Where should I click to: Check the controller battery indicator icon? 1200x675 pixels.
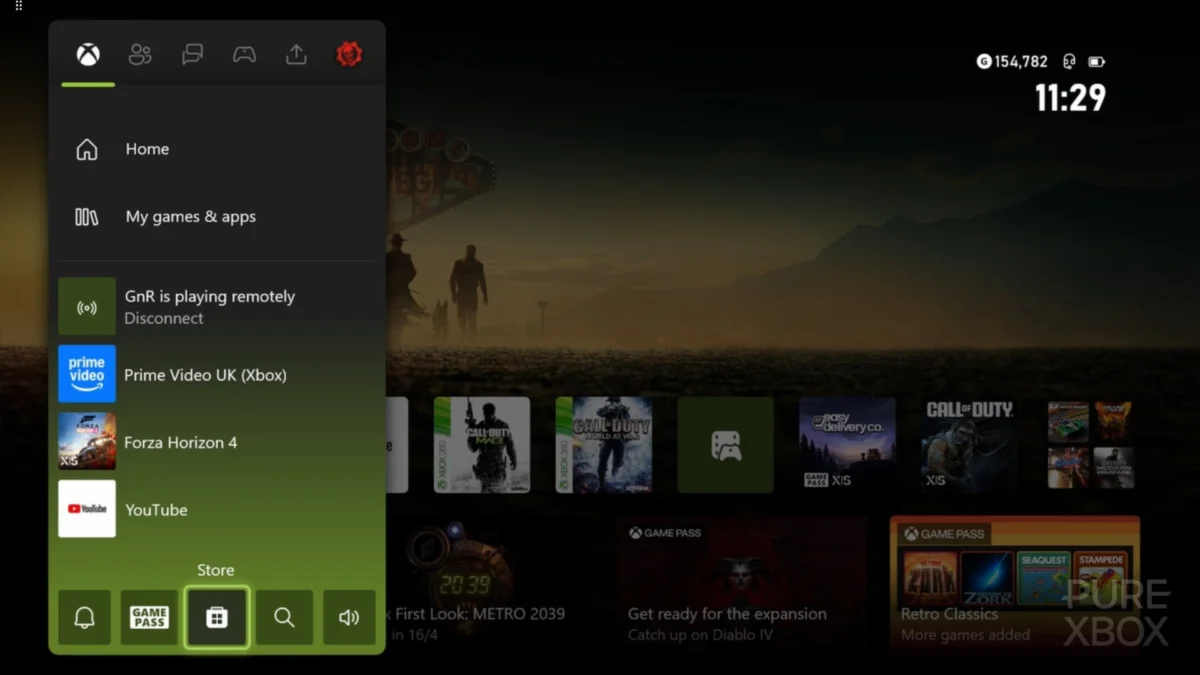click(1097, 61)
